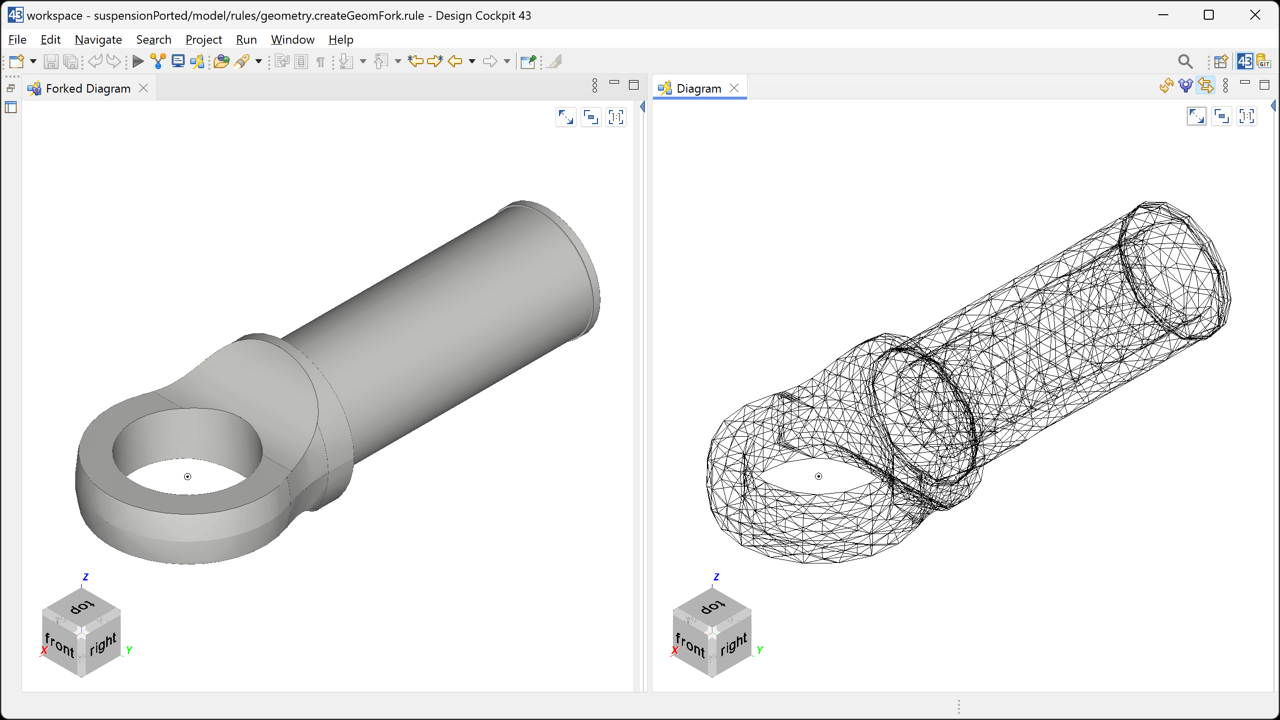Toggle Link with Editor in Diagram panel
This screenshot has width=1280, height=720.
tap(1206, 86)
